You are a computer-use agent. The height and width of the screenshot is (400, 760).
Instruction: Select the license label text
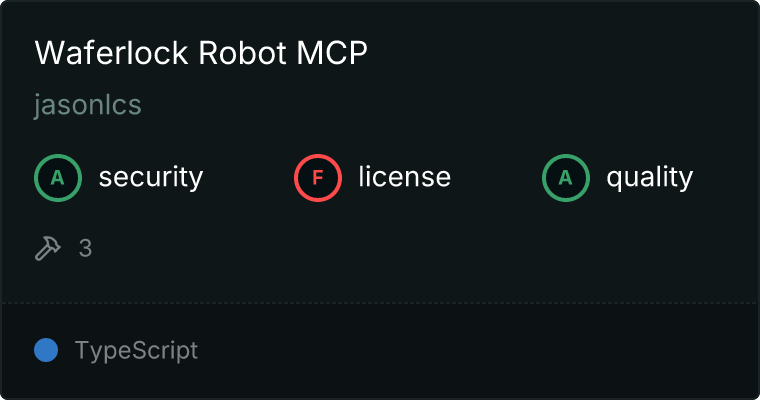tap(405, 176)
